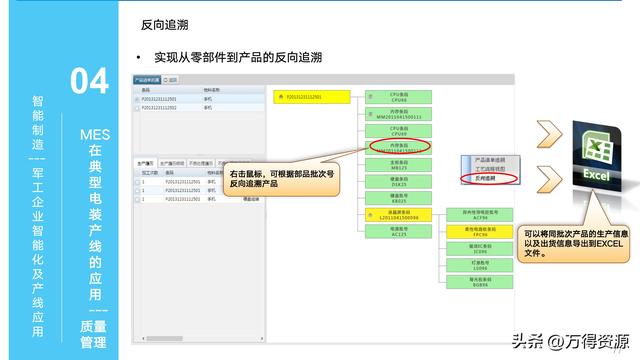The width and height of the screenshot is (640, 360).
Task: Select the 内存条码 MM2011041500111 node
Action: click(398, 114)
